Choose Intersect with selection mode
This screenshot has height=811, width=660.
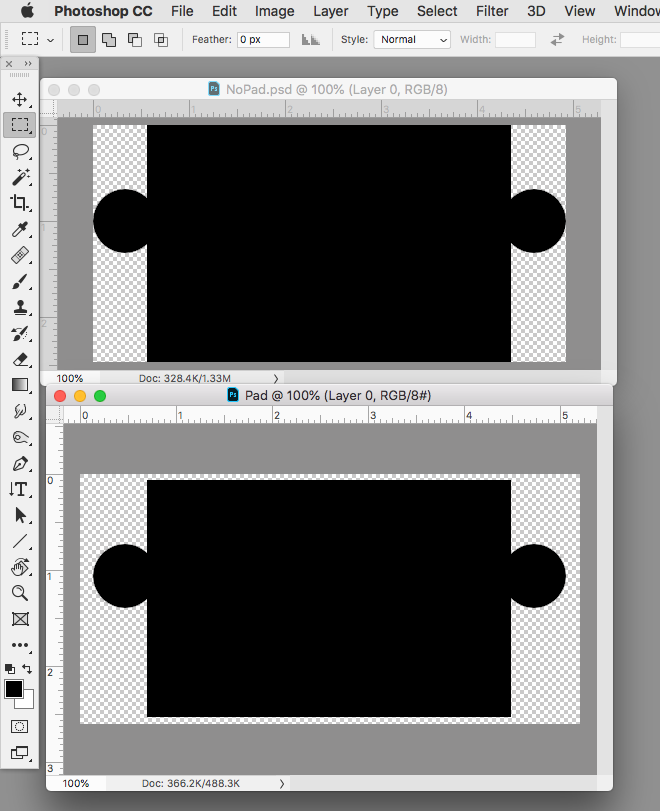tap(161, 40)
